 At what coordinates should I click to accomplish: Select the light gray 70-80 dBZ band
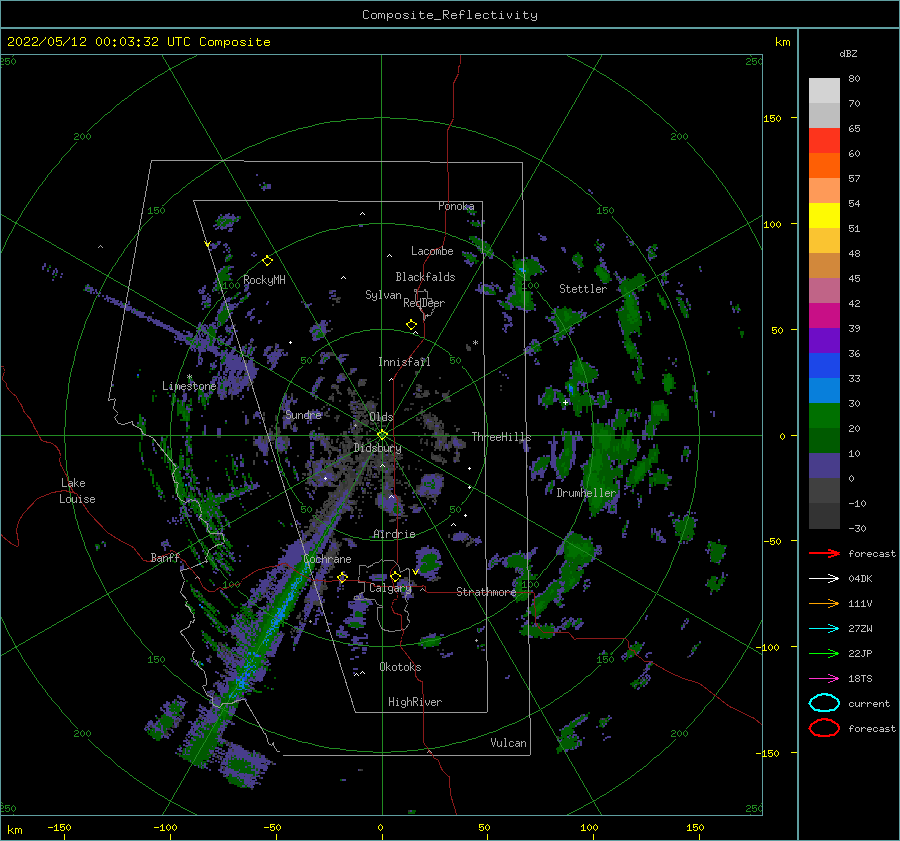pos(824,91)
